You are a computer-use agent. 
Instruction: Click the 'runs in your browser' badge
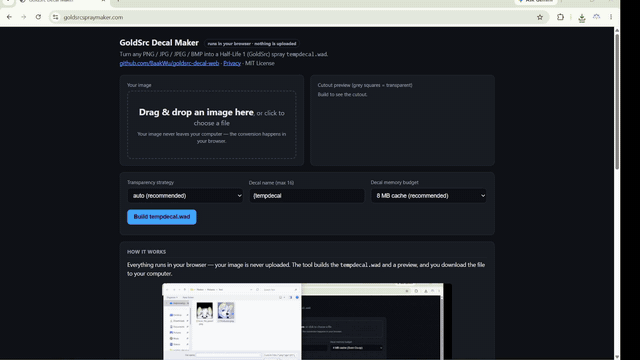(252, 44)
